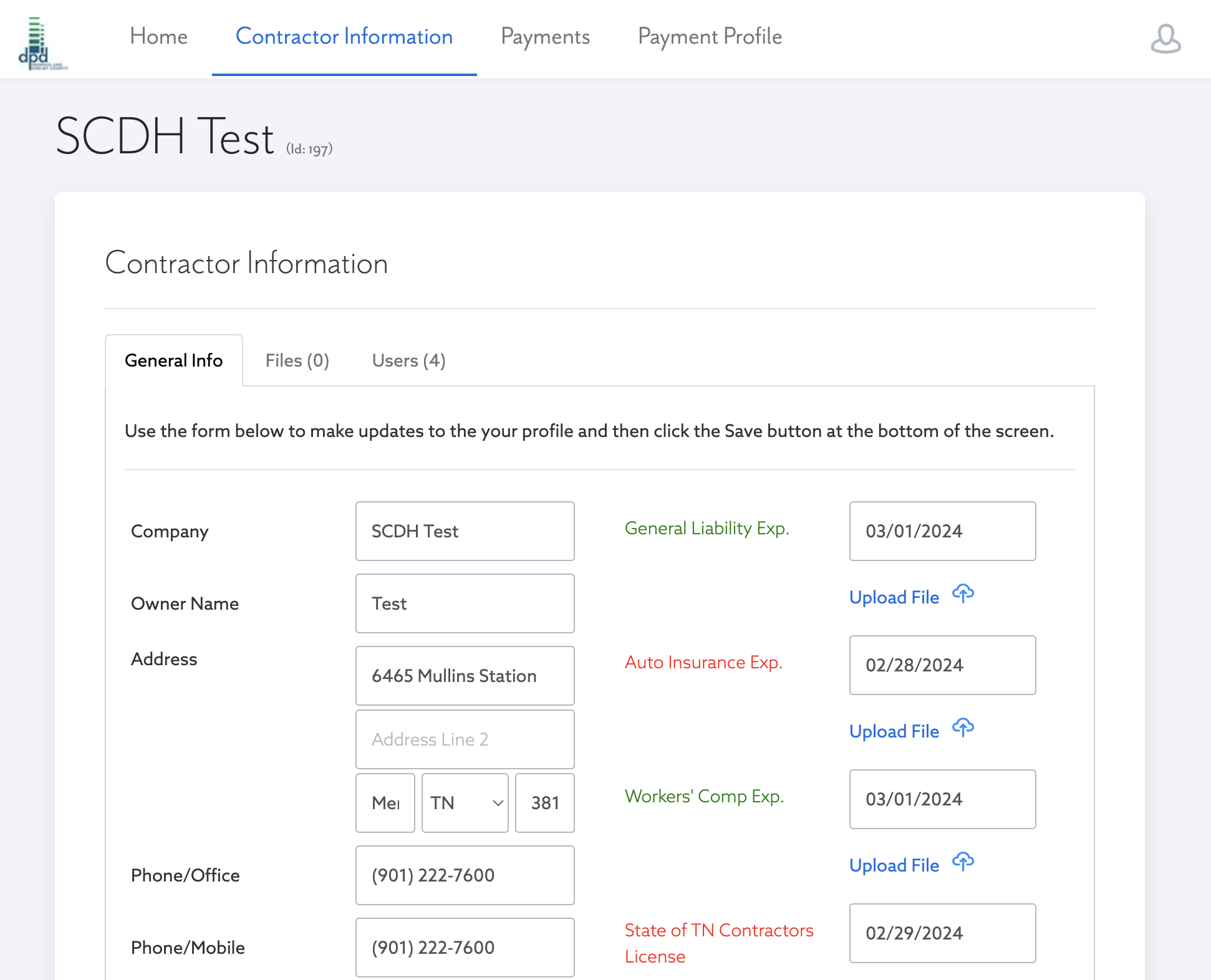Click Upload File link under General Liability

click(894, 597)
